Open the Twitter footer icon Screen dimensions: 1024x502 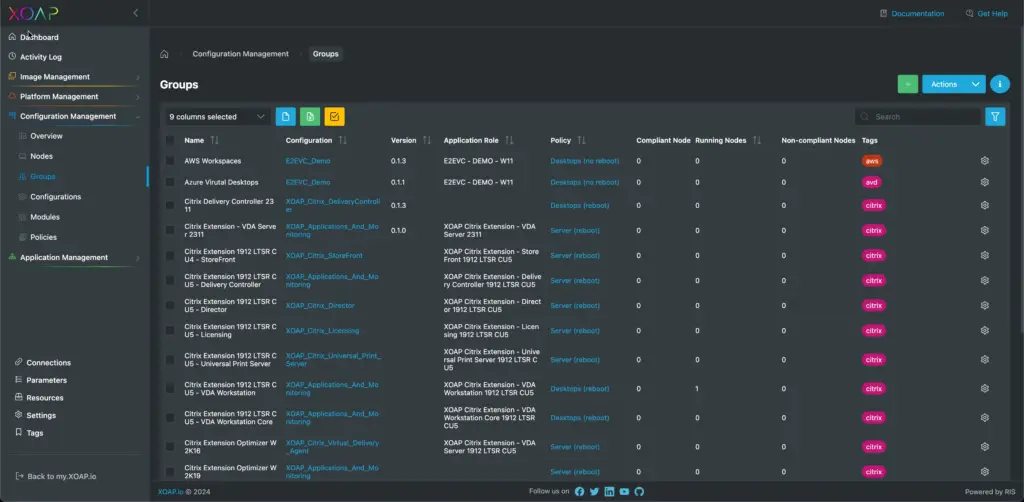click(x=594, y=492)
